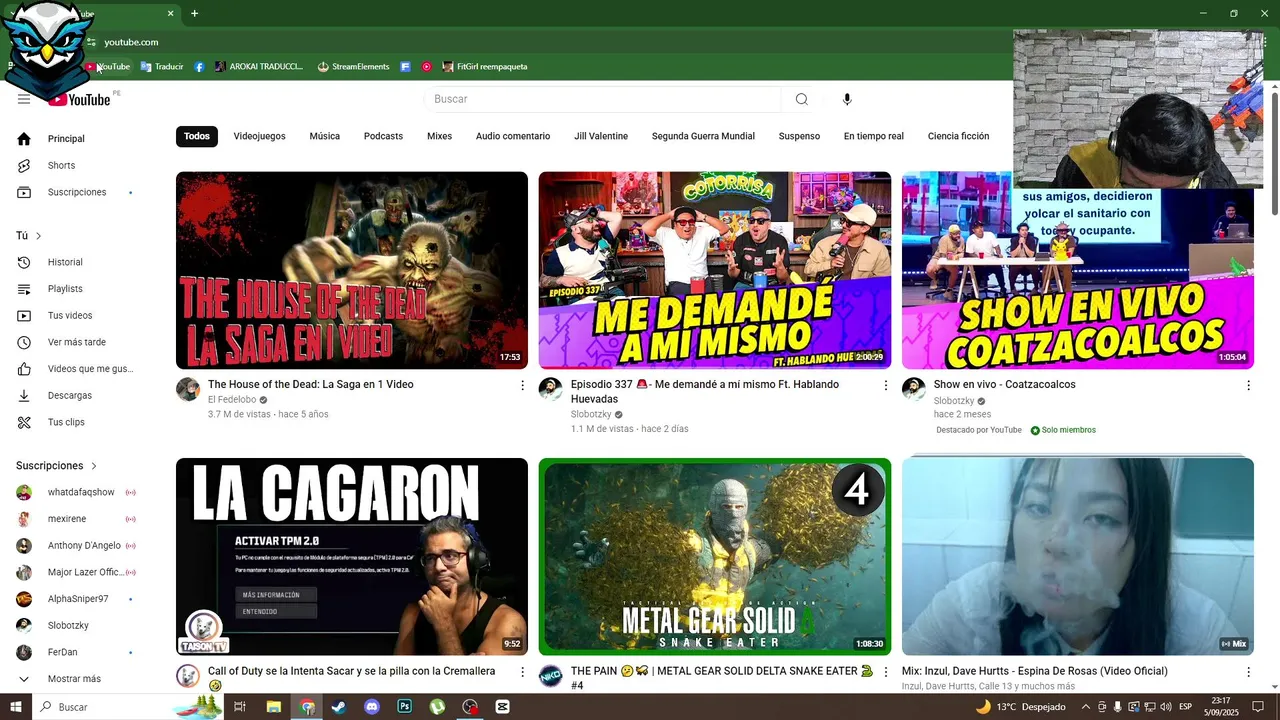Open the FitGirl reempaqueta bookmark
The image size is (1280, 720).
[484, 67]
